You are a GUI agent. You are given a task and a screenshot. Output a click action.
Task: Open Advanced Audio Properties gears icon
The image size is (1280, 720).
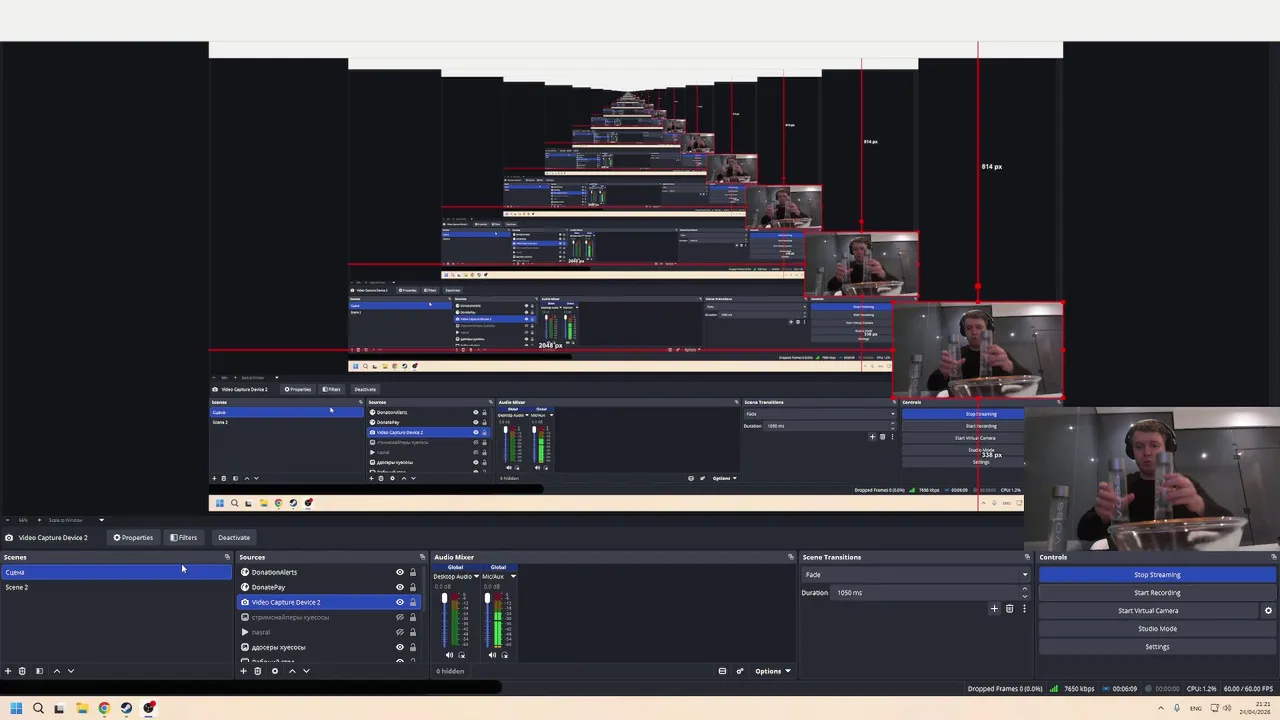740,671
